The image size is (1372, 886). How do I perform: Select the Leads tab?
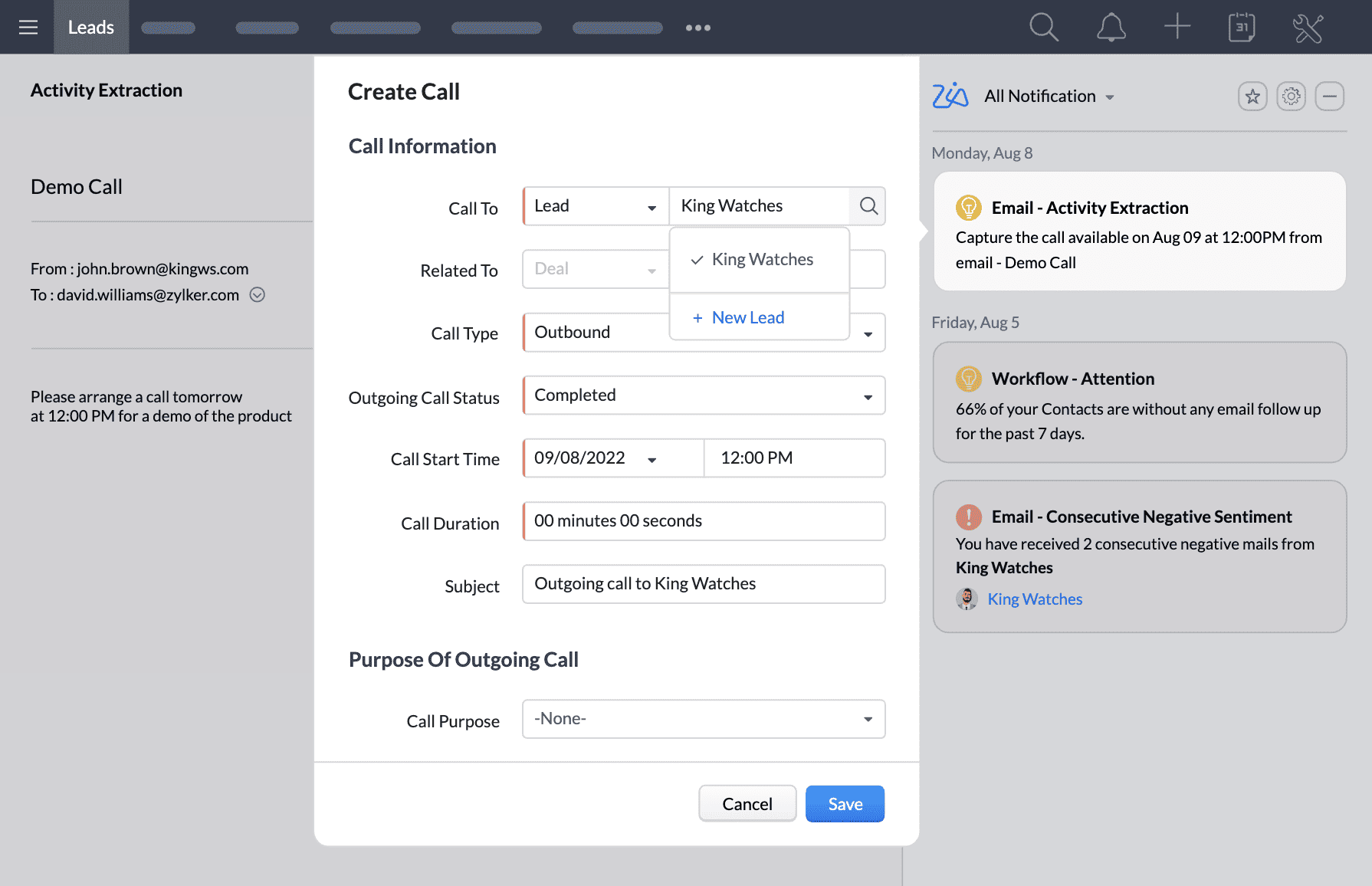pyautogui.click(x=91, y=28)
